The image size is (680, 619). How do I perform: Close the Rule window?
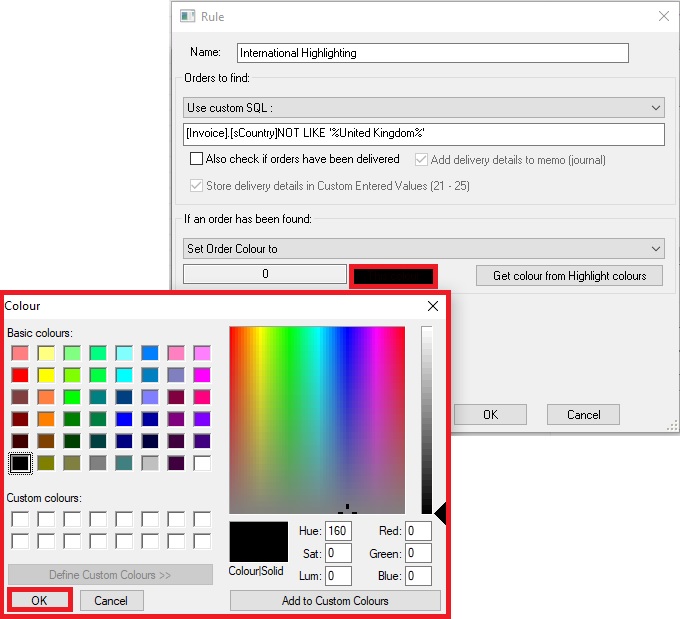tap(664, 16)
